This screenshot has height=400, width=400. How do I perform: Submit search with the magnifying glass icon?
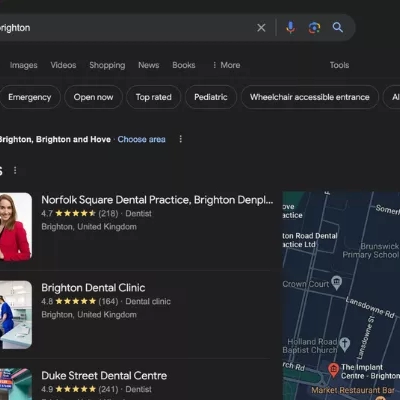pyautogui.click(x=338, y=27)
